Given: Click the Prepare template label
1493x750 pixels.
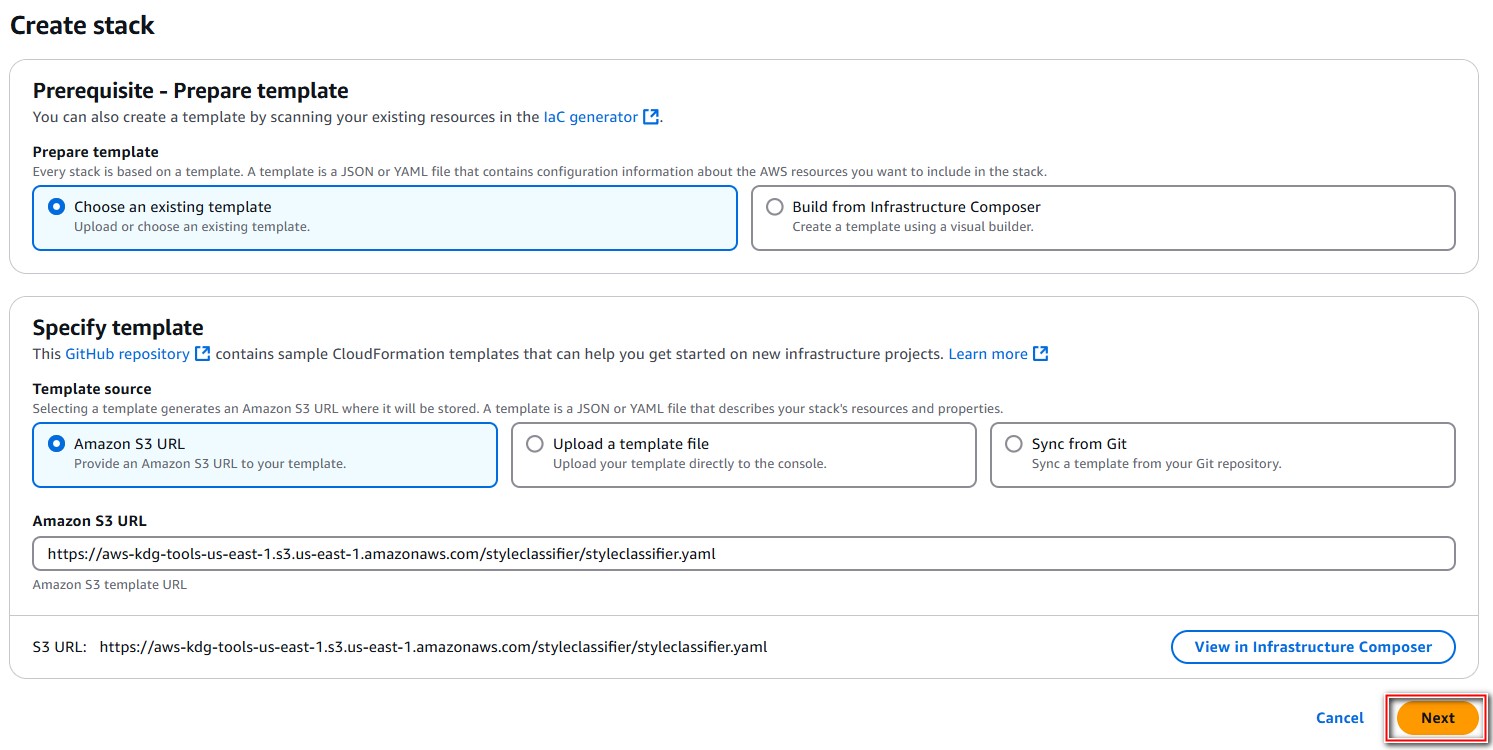Looking at the screenshot, I should point(96,152).
